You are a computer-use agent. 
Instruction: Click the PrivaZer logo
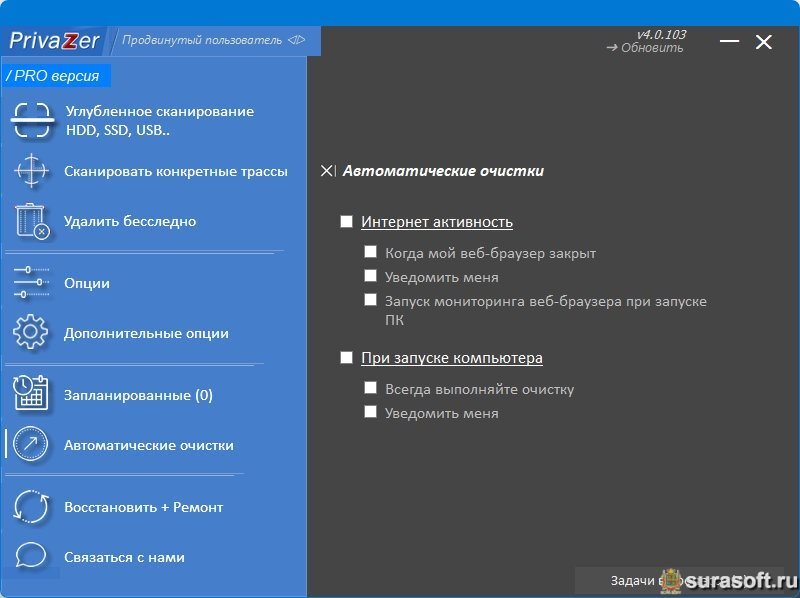pos(54,41)
